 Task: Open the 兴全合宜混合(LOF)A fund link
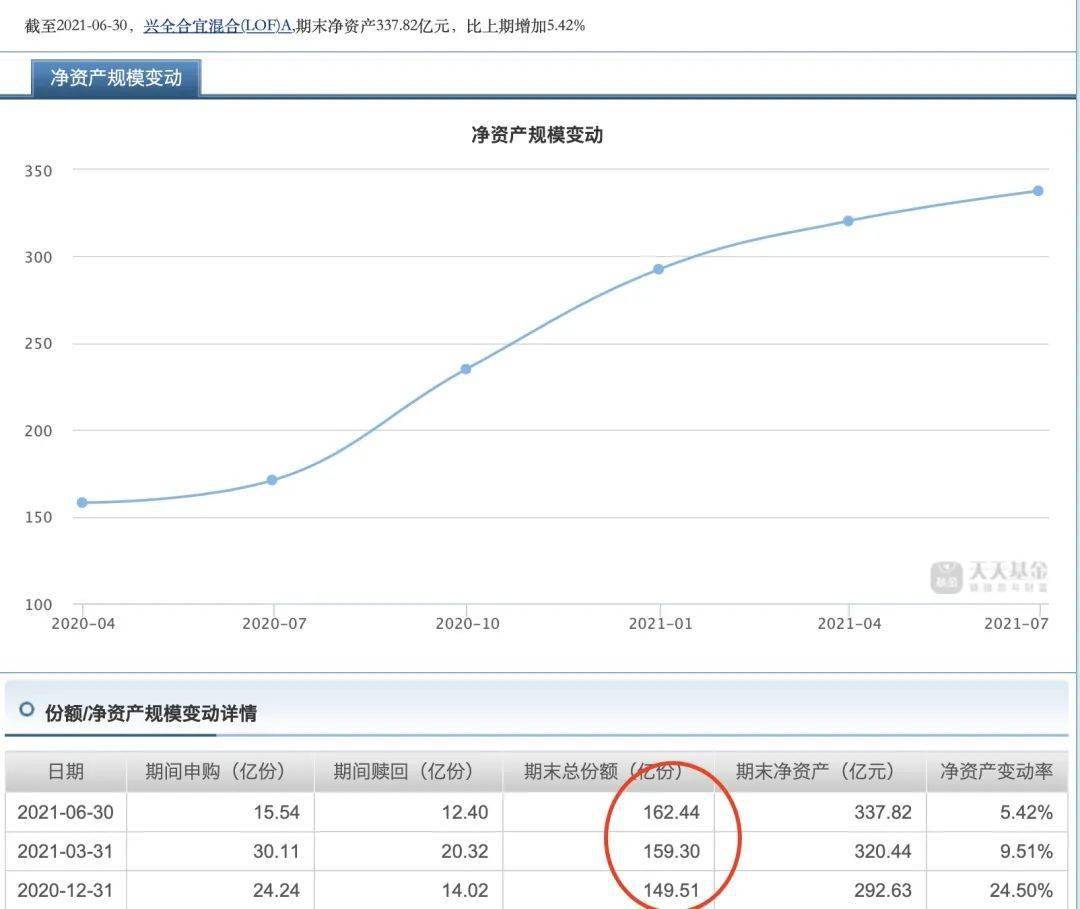point(217,26)
